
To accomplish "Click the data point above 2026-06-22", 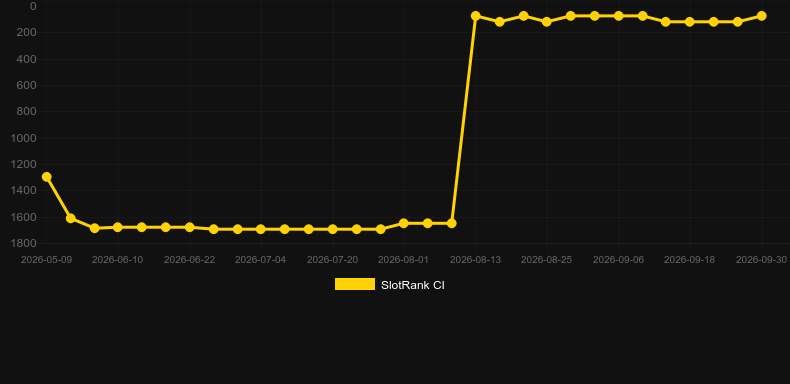I will pyautogui.click(x=189, y=227).
